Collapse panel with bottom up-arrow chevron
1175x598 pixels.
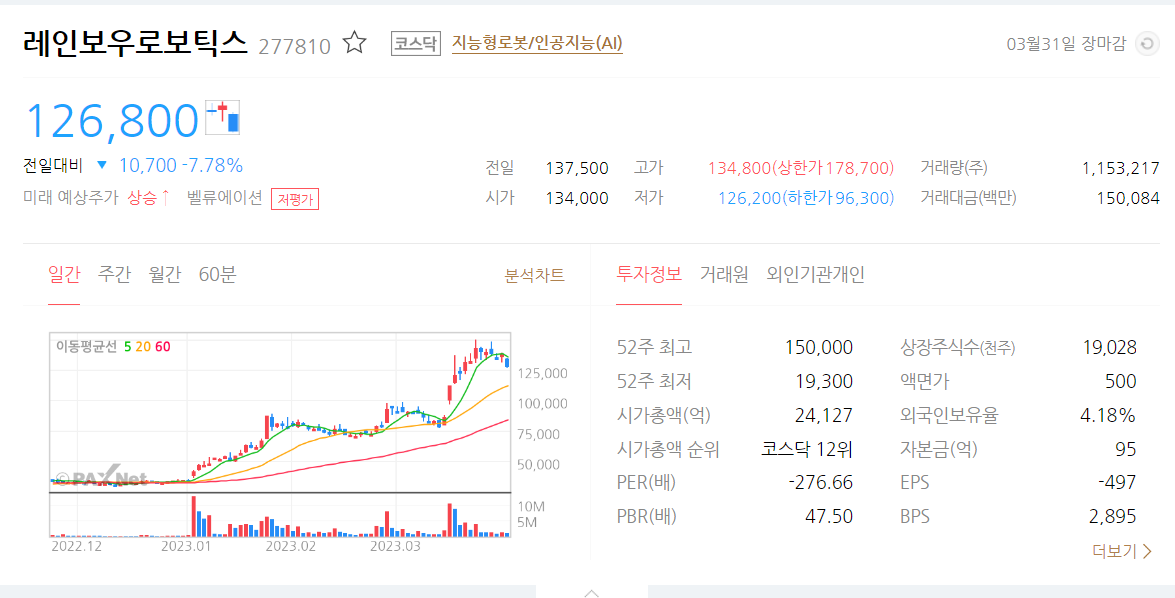pyautogui.click(x=591, y=592)
